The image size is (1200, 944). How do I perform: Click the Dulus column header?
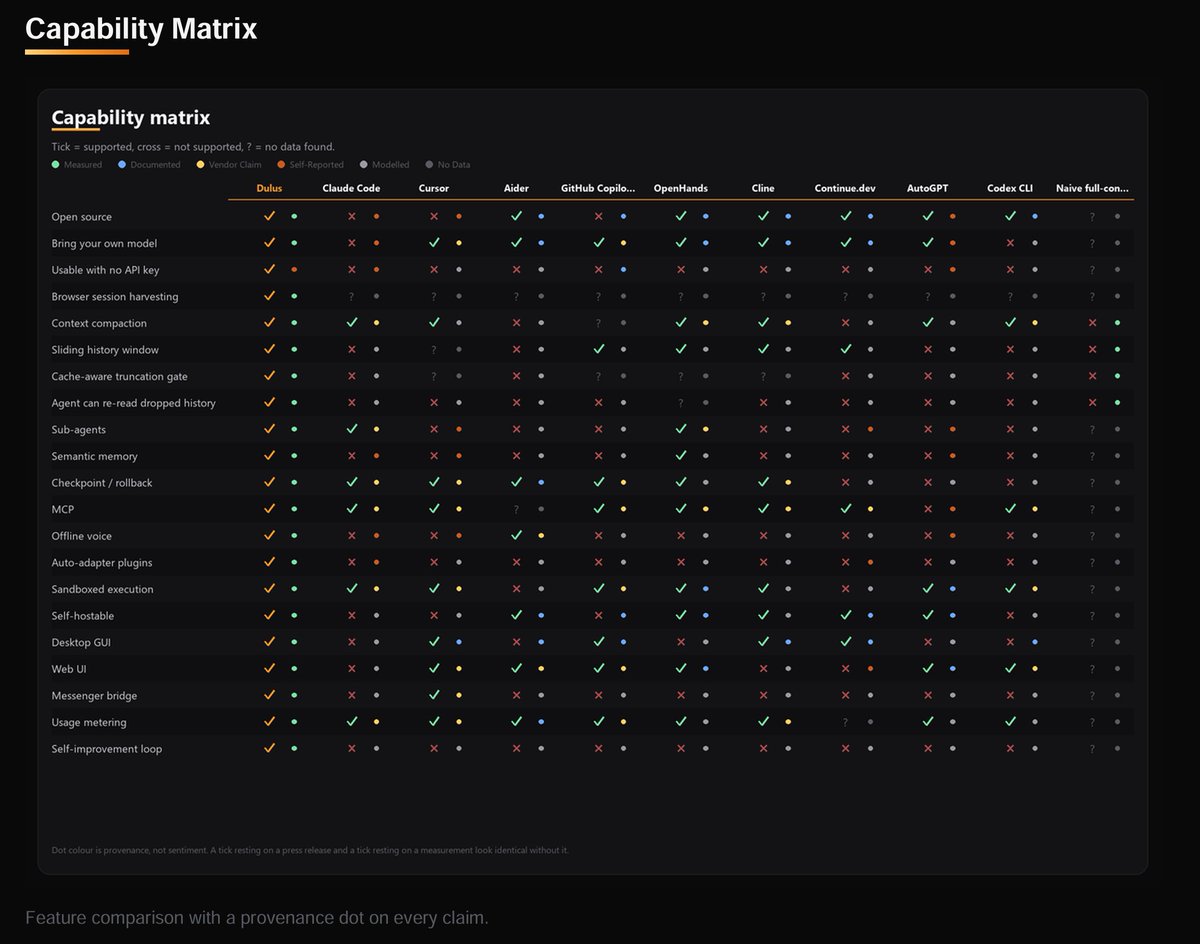[x=269, y=188]
